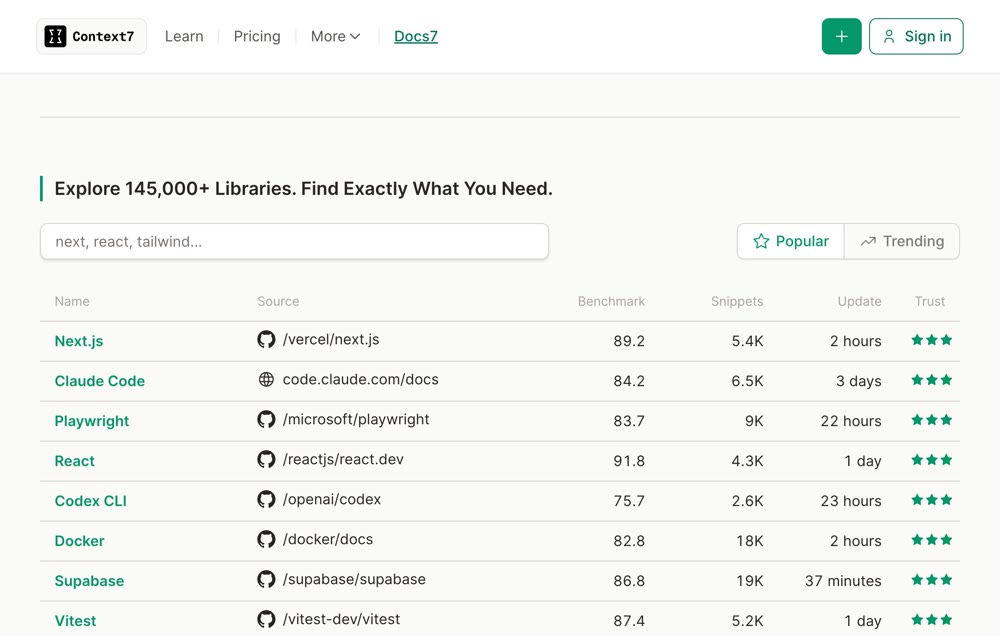Switch to the Trending tab
1000x636 pixels.
(902, 241)
